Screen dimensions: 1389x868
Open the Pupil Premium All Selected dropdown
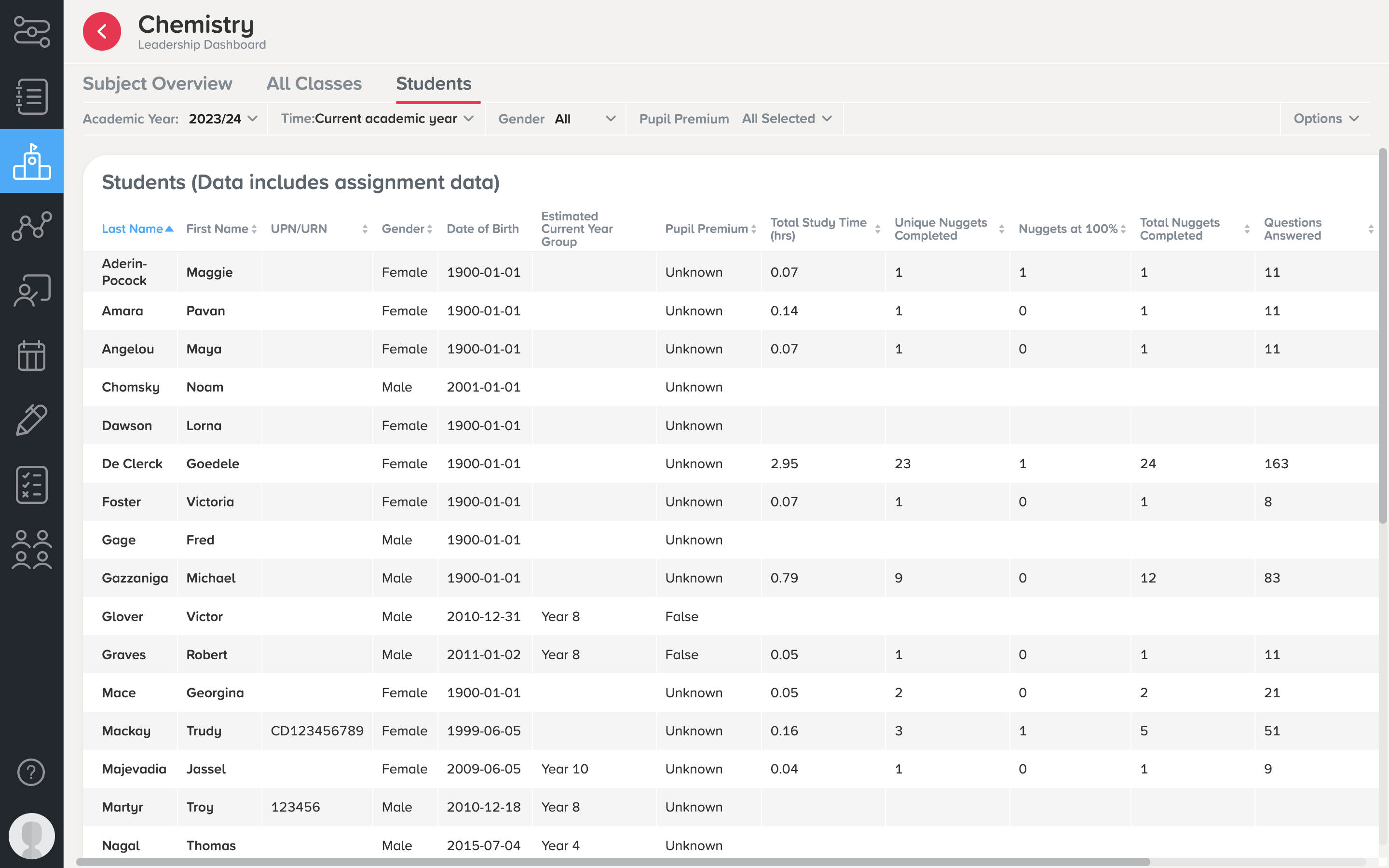tap(786, 119)
